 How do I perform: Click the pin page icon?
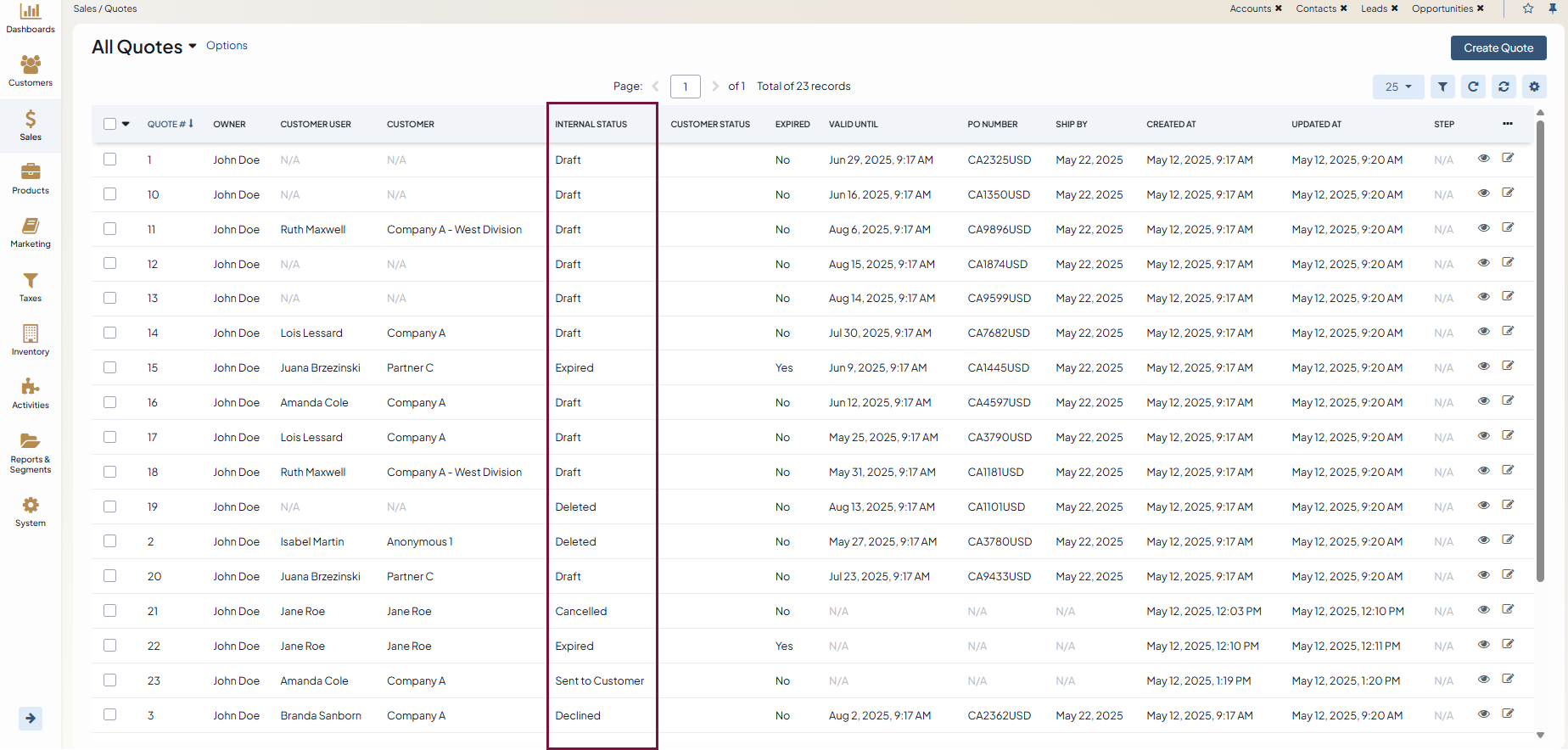(x=1553, y=8)
